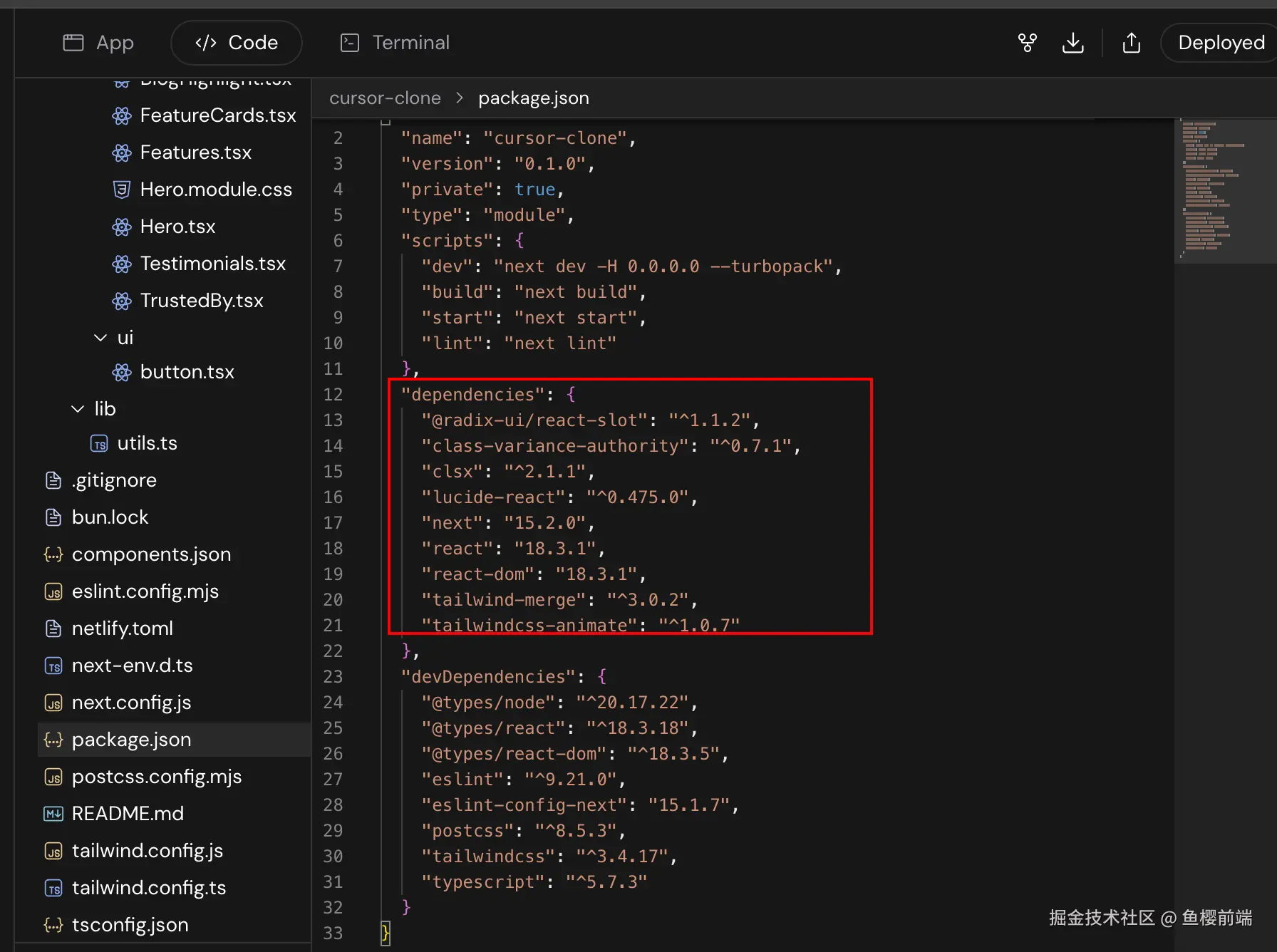Select package.json in file tree

pos(174,740)
